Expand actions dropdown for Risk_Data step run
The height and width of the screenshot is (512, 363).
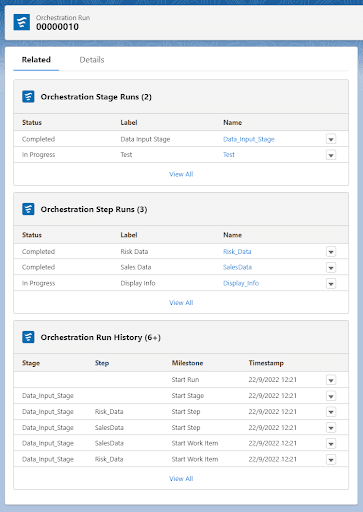331,252
